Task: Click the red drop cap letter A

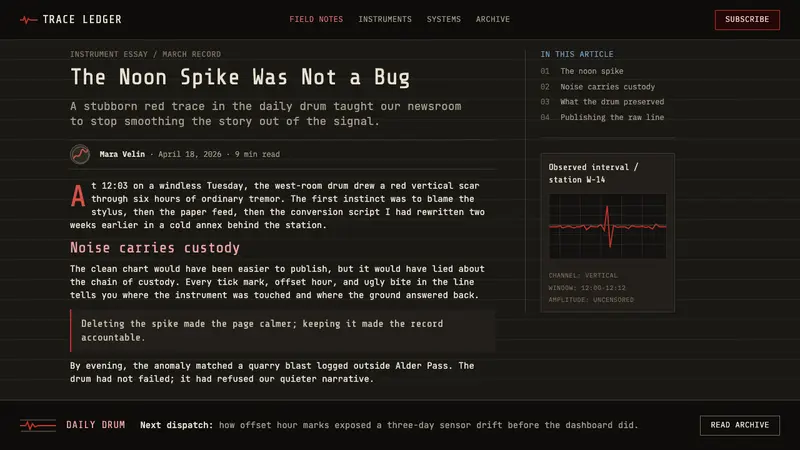Action: pos(78,196)
